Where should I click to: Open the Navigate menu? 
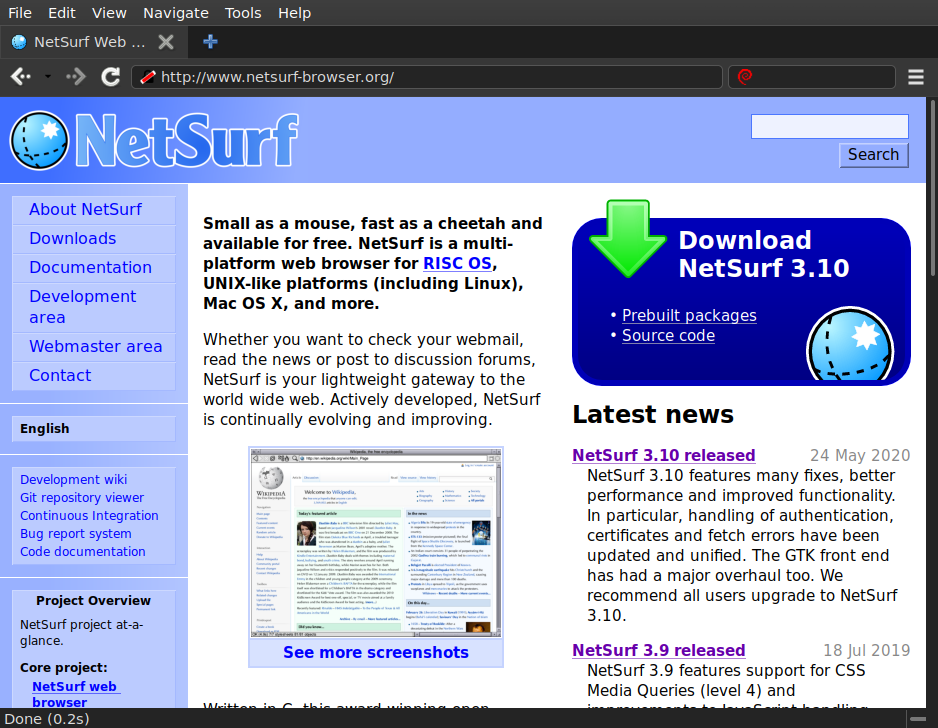176,13
